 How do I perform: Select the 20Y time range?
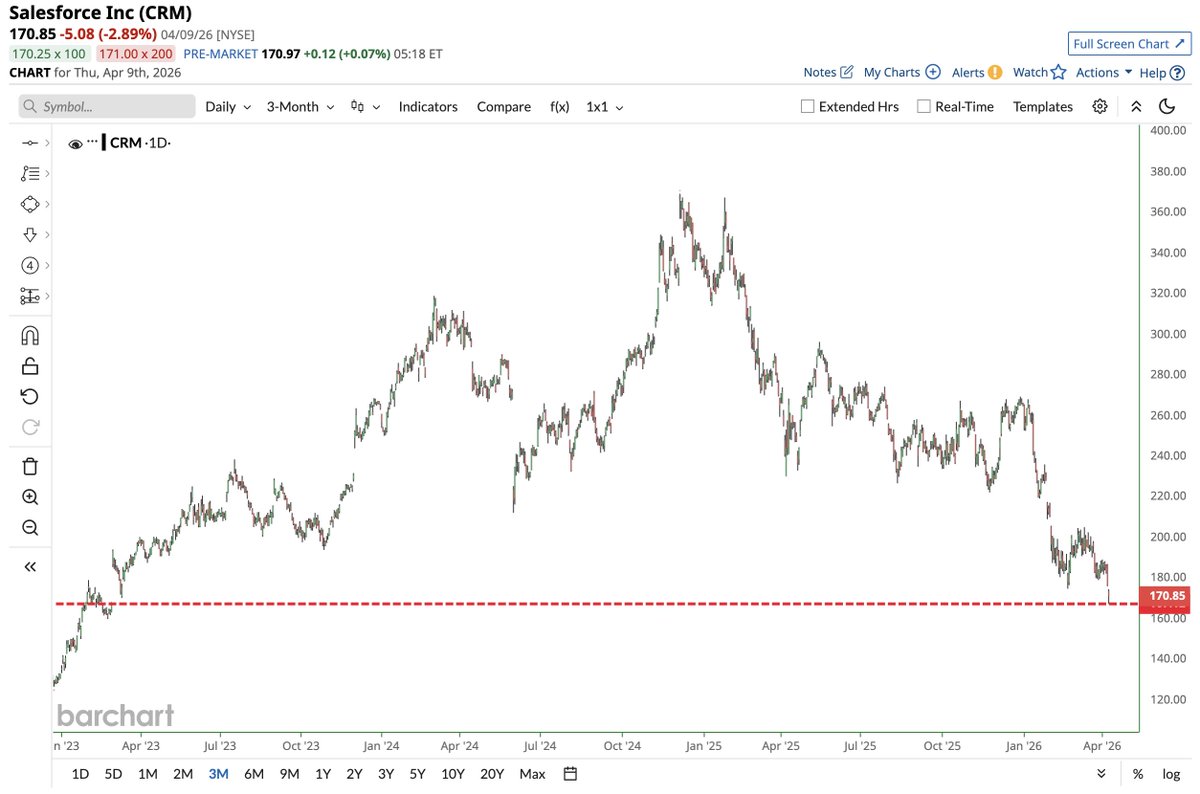pyautogui.click(x=492, y=773)
